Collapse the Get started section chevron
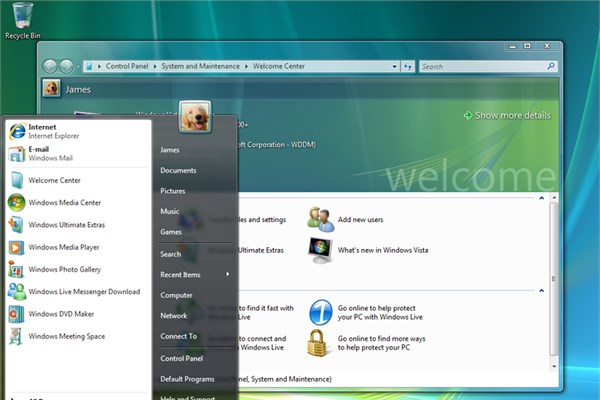 [541, 198]
